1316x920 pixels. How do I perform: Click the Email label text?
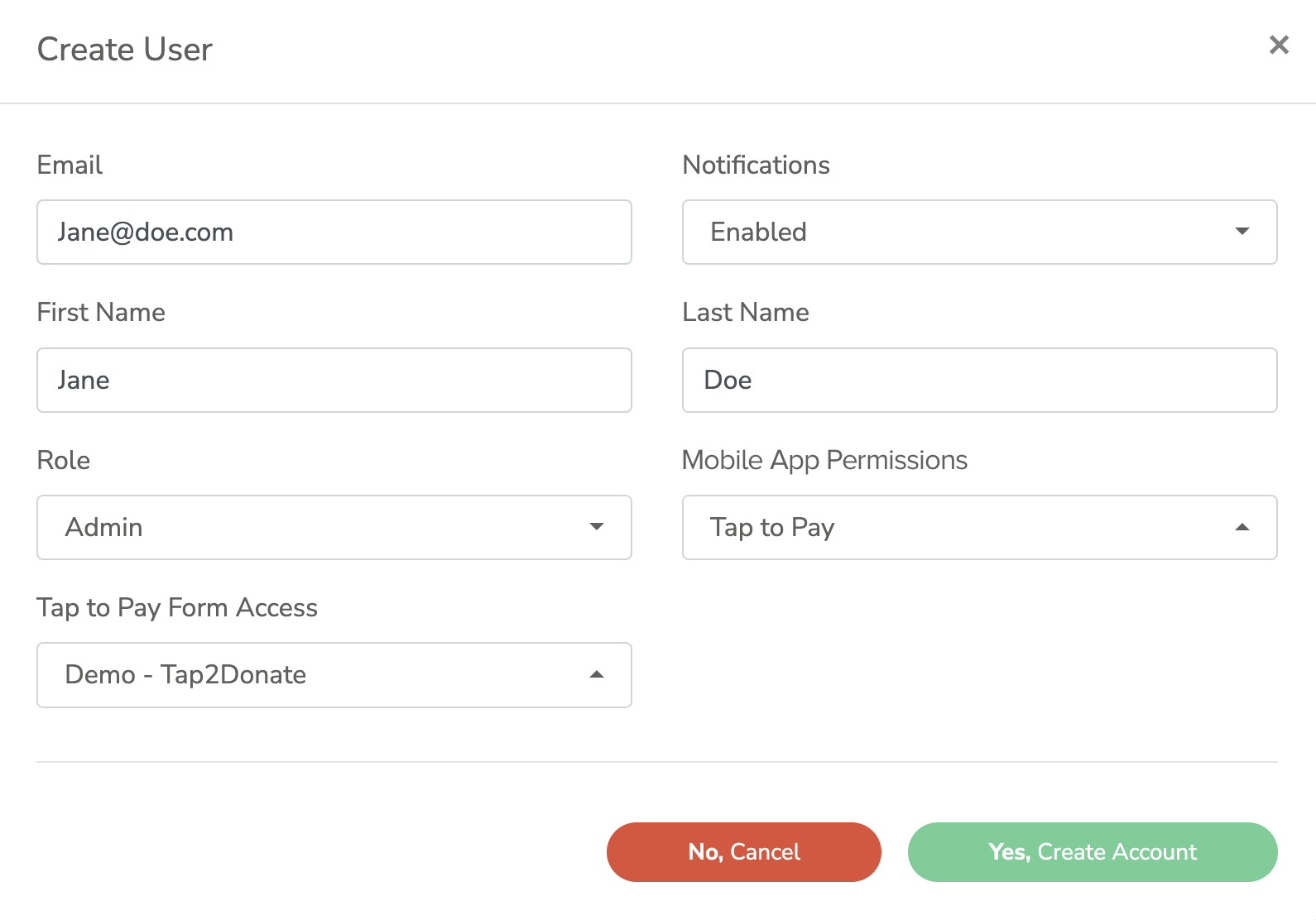pyautogui.click(x=70, y=165)
